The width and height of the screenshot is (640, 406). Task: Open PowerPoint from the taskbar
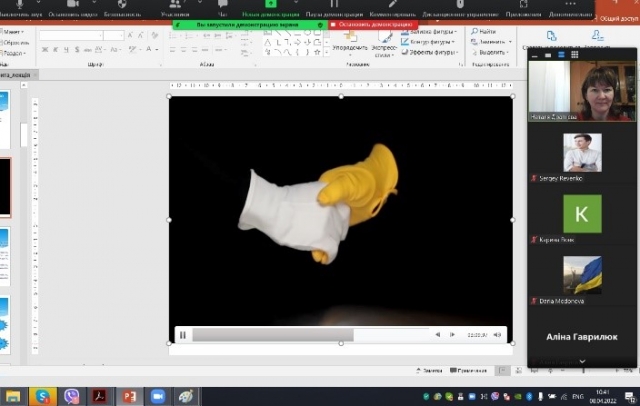tap(129, 396)
